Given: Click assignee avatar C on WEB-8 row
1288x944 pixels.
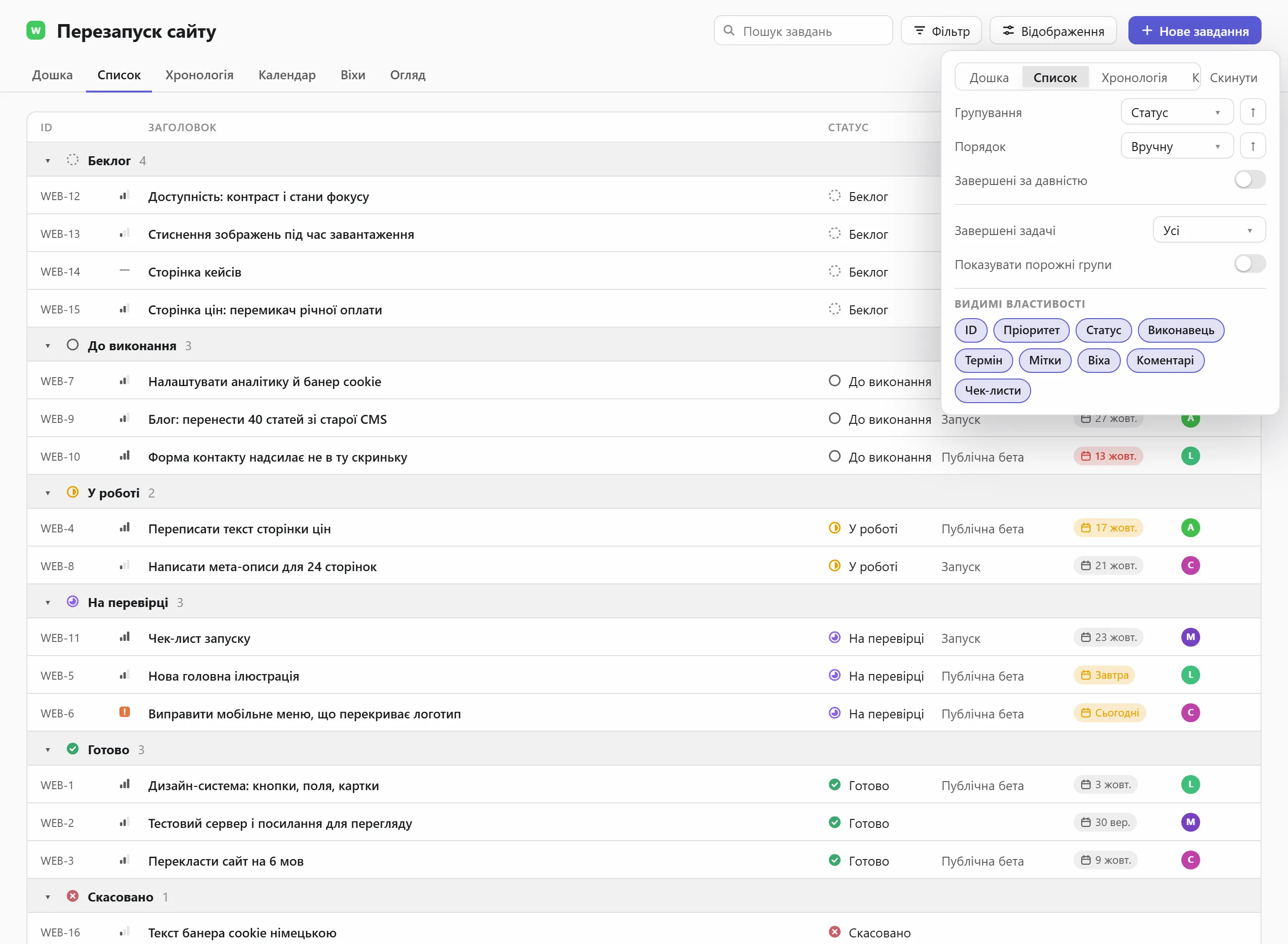Looking at the screenshot, I should 1190,566.
